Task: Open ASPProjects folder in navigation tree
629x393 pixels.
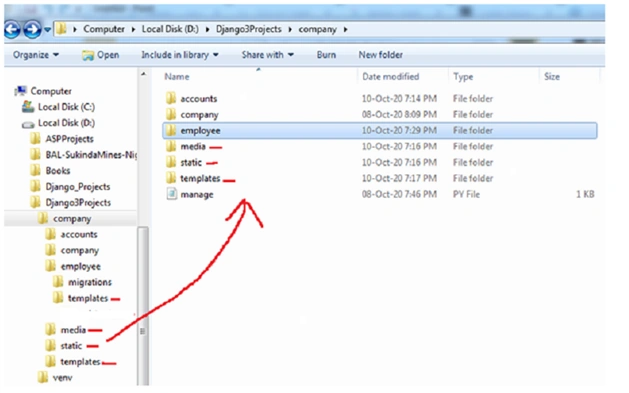Action: tap(69, 139)
